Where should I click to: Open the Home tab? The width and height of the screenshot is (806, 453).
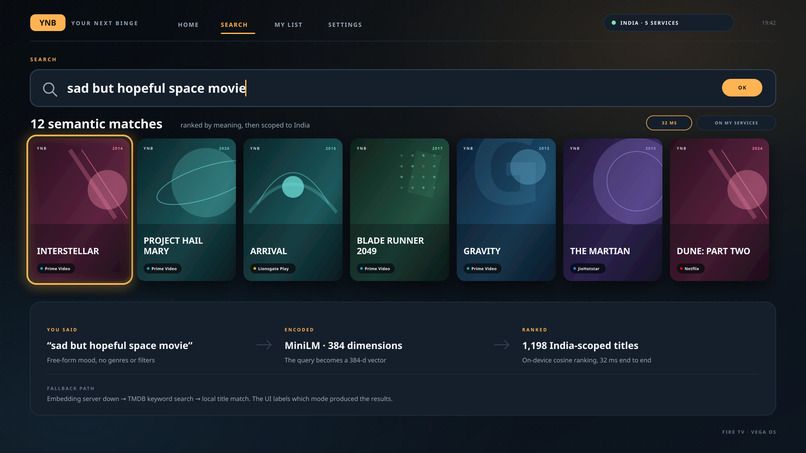[188, 25]
